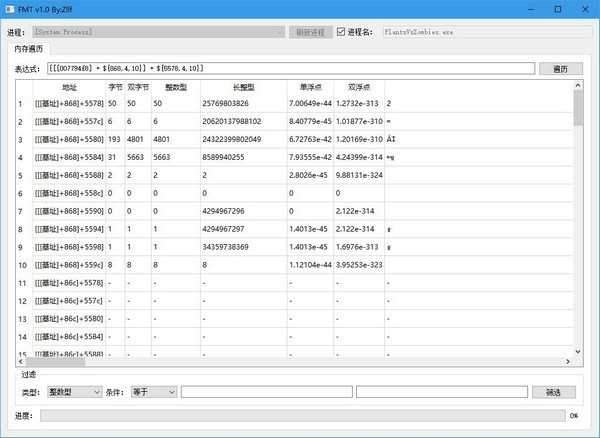Click long integer value 25769803826
Viewport: 600px width, 438px height.
[225, 104]
